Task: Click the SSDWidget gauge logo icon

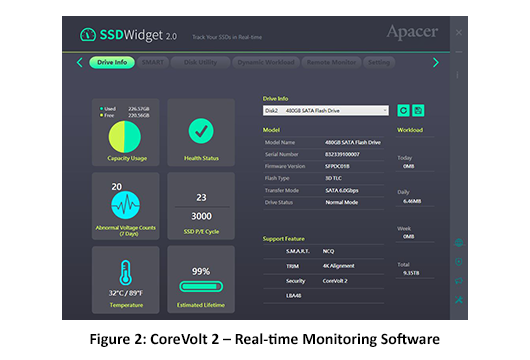Action: (88, 35)
